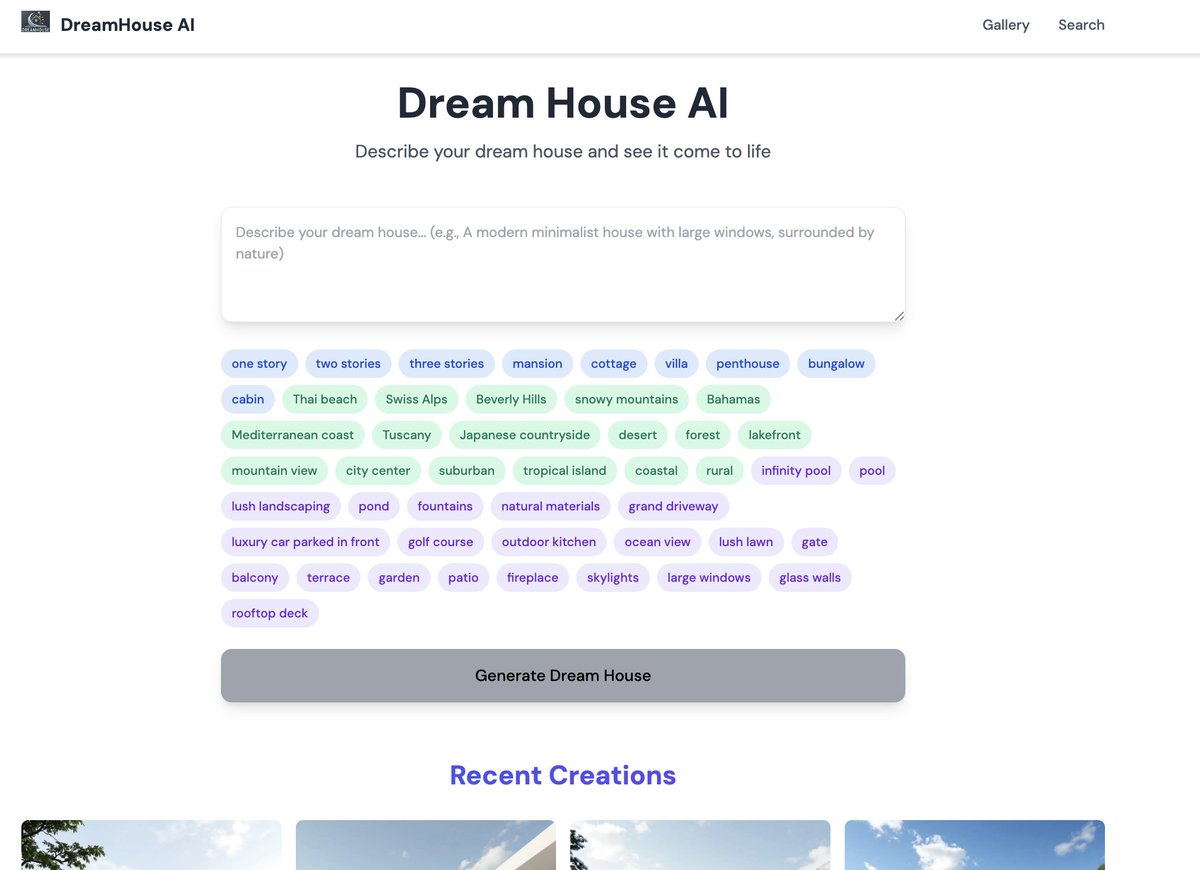1200x870 pixels.
Task: Add the 'Thai beach' location tag
Action: tap(325, 399)
